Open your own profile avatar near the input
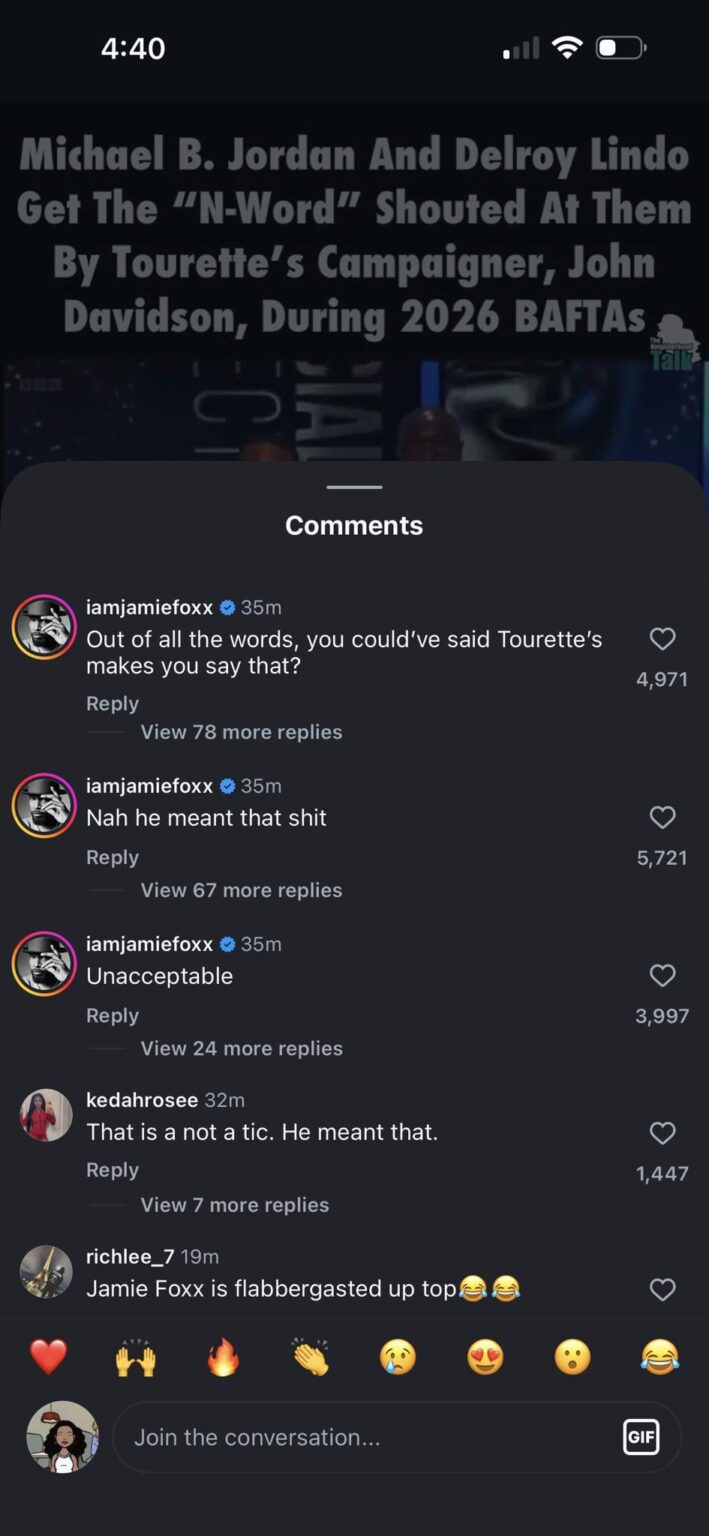This screenshot has width=709, height=1536. 62,1437
